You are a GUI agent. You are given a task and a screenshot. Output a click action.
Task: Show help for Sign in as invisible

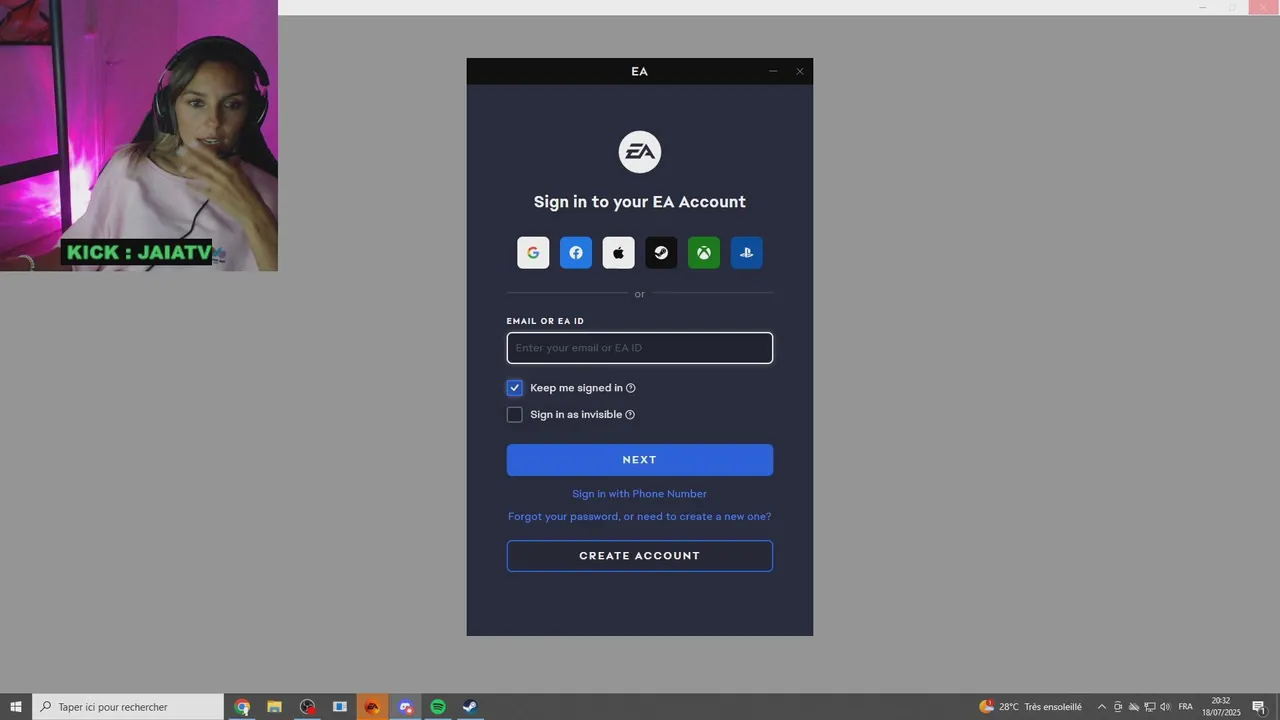(629, 415)
